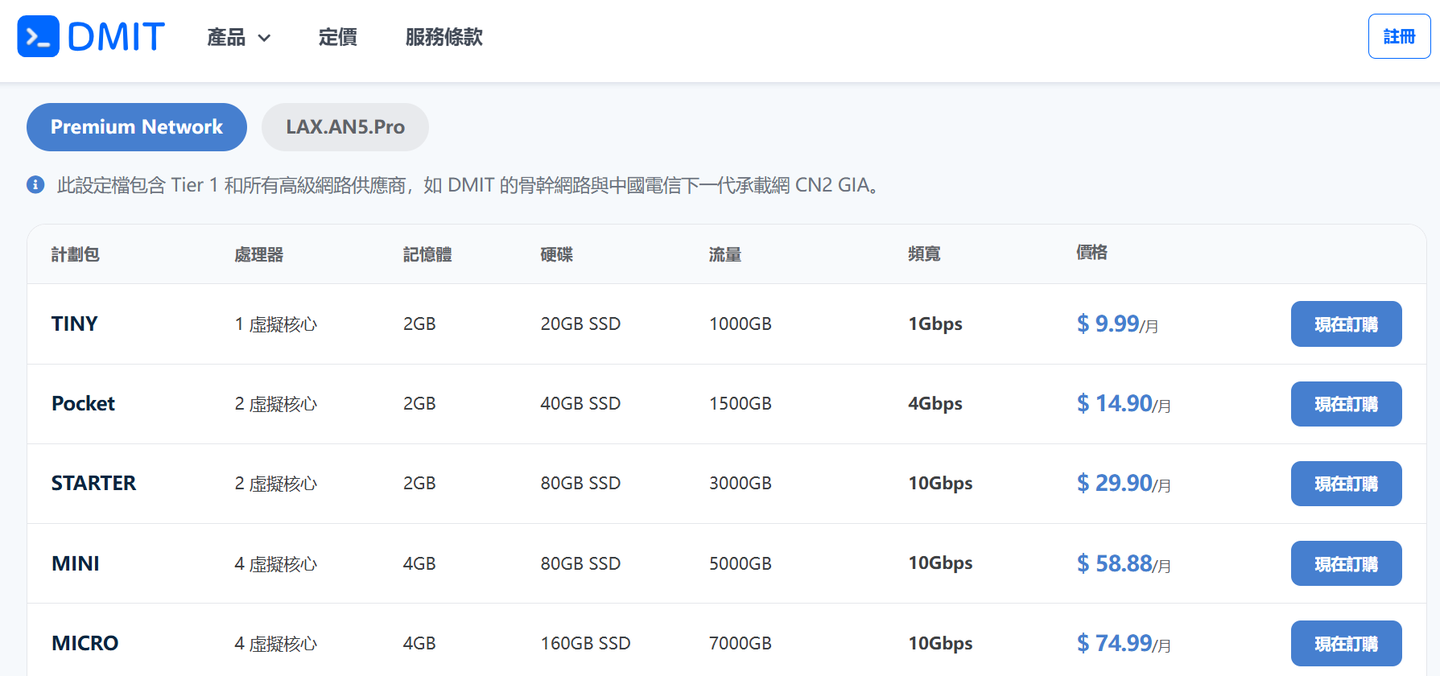Click the 註冊 button
Screen dimensions: 1440x676
[x=1399, y=37]
